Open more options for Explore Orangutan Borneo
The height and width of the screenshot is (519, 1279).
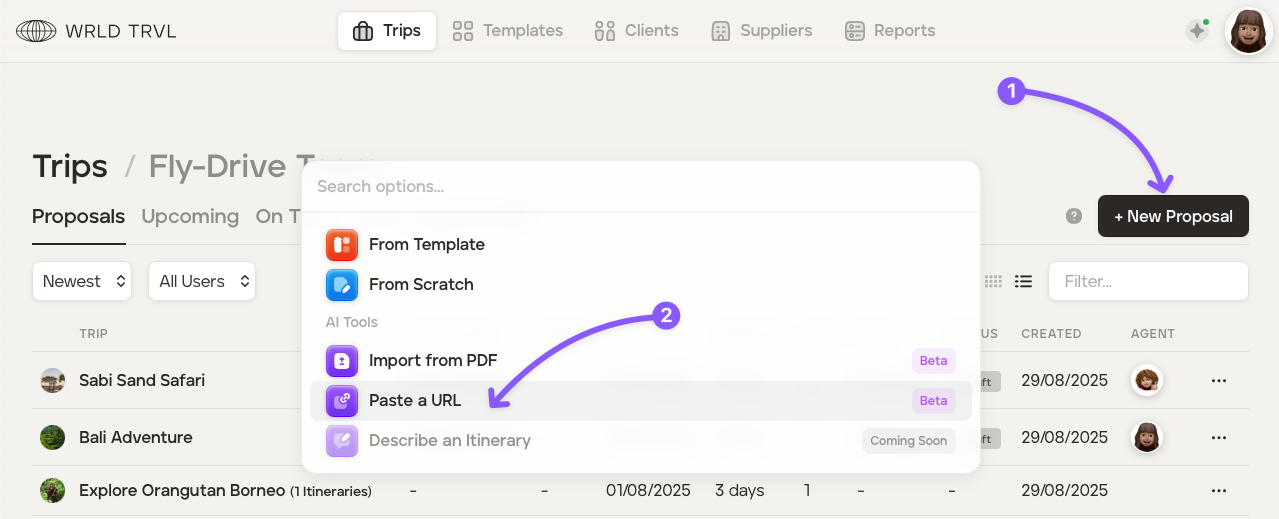tap(1218, 491)
